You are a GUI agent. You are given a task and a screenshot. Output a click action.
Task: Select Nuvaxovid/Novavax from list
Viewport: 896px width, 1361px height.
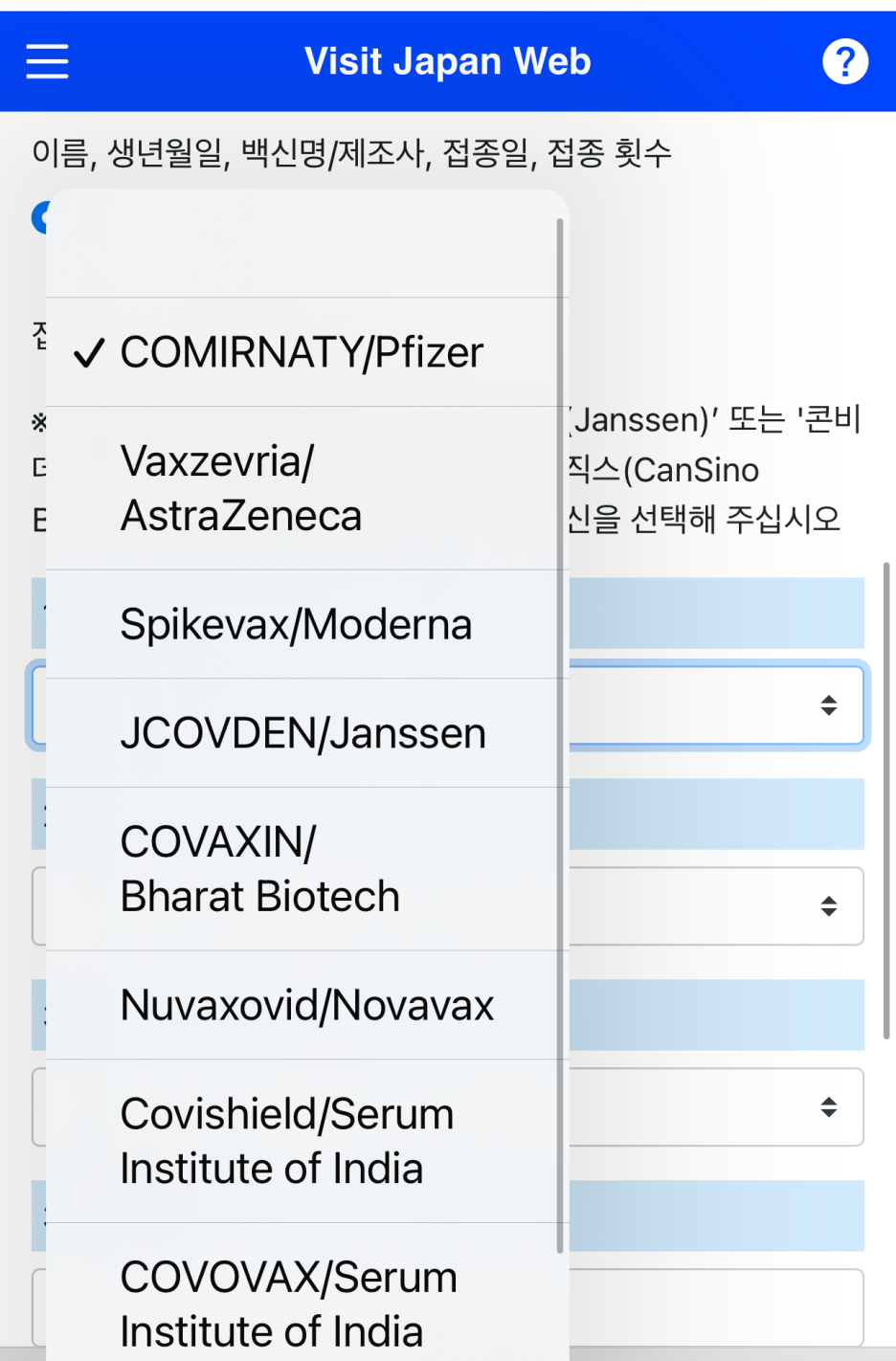[x=307, y=1005]
